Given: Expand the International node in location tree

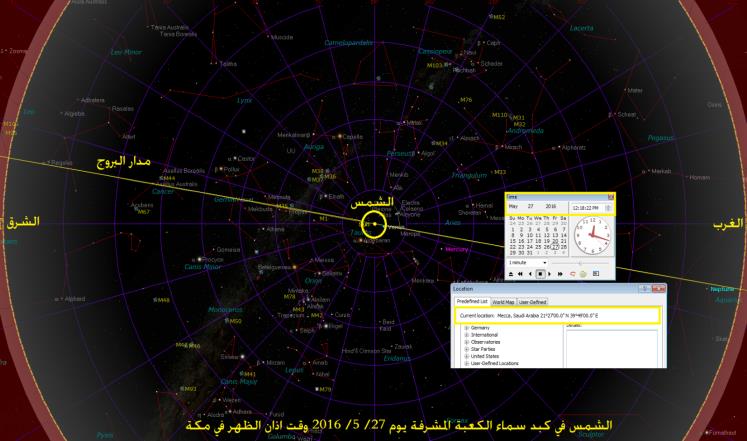Looking at the screenshot, I should (x=466, y=335).
